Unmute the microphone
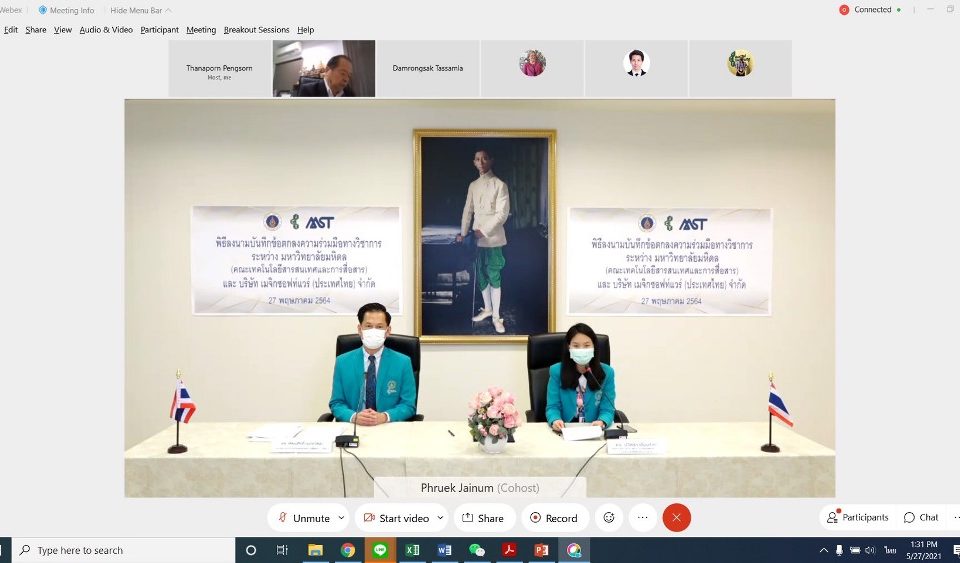Viewport: 960px width, 563px height. point(303,518)
